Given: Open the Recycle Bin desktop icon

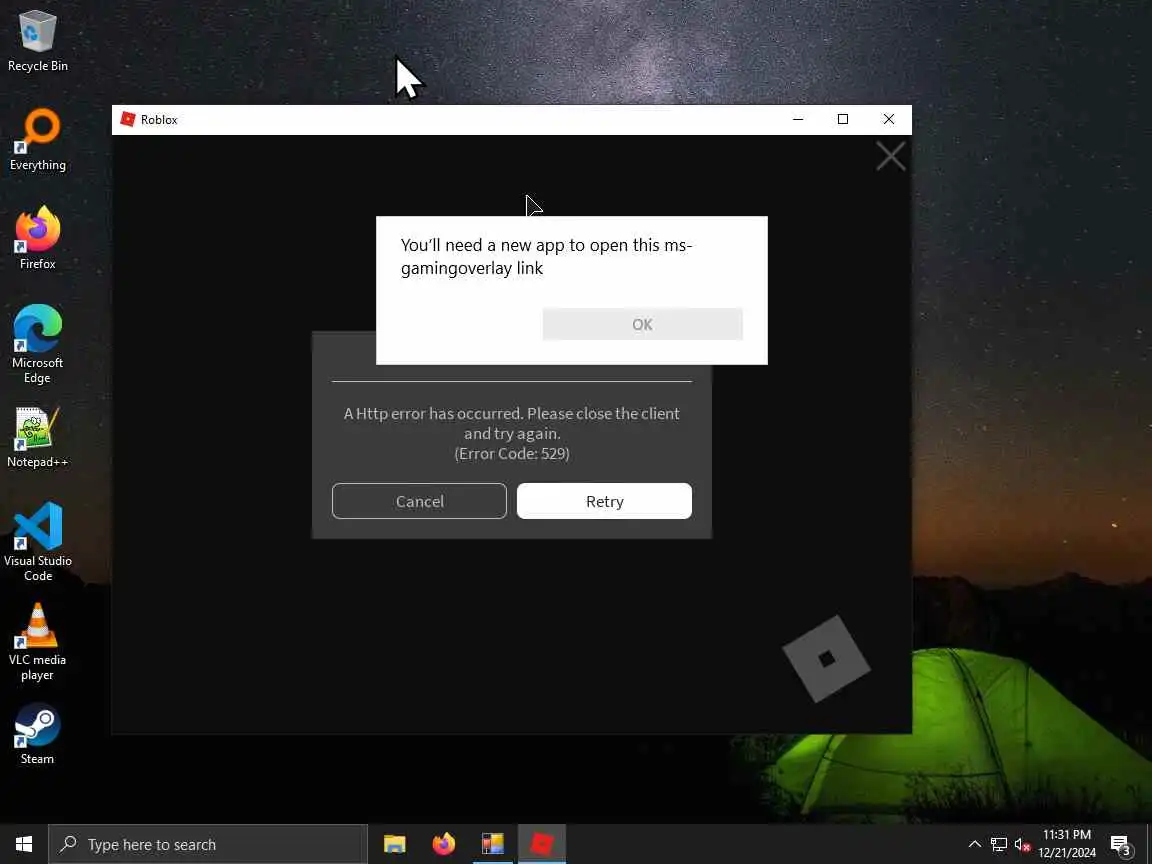Looking at the screenshot, I should [x=37, y=42].
